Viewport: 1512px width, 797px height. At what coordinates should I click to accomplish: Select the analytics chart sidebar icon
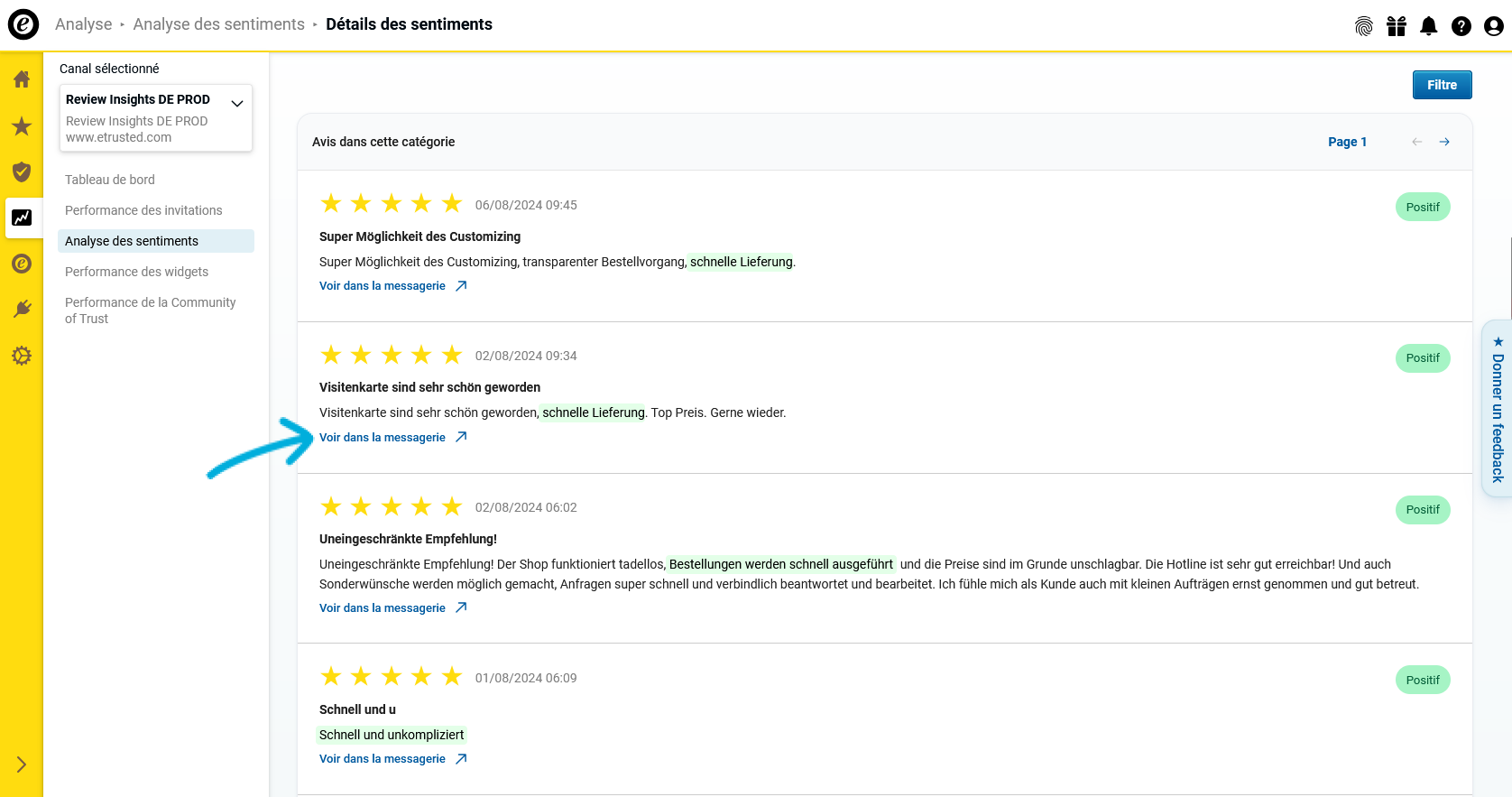point(22,218)
